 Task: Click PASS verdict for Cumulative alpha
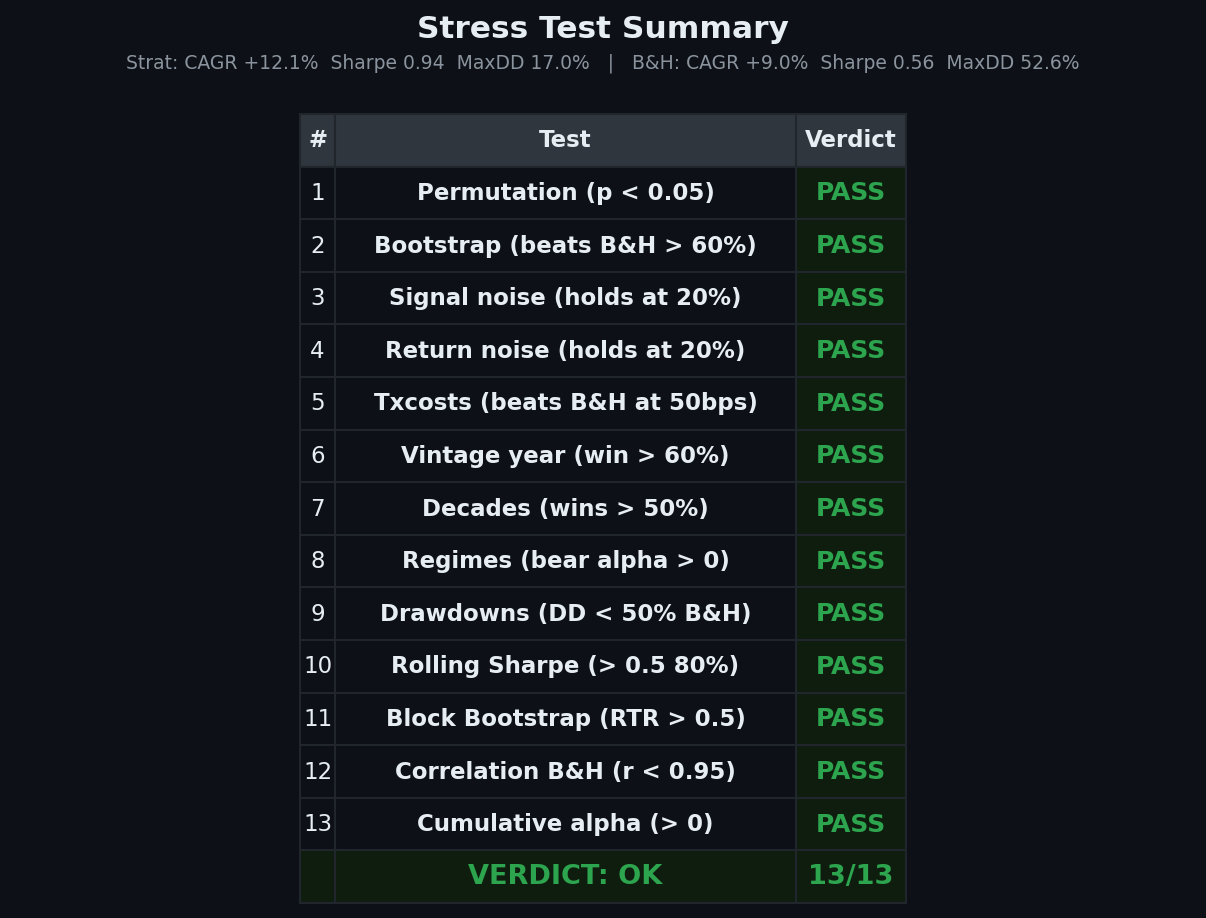850,824
